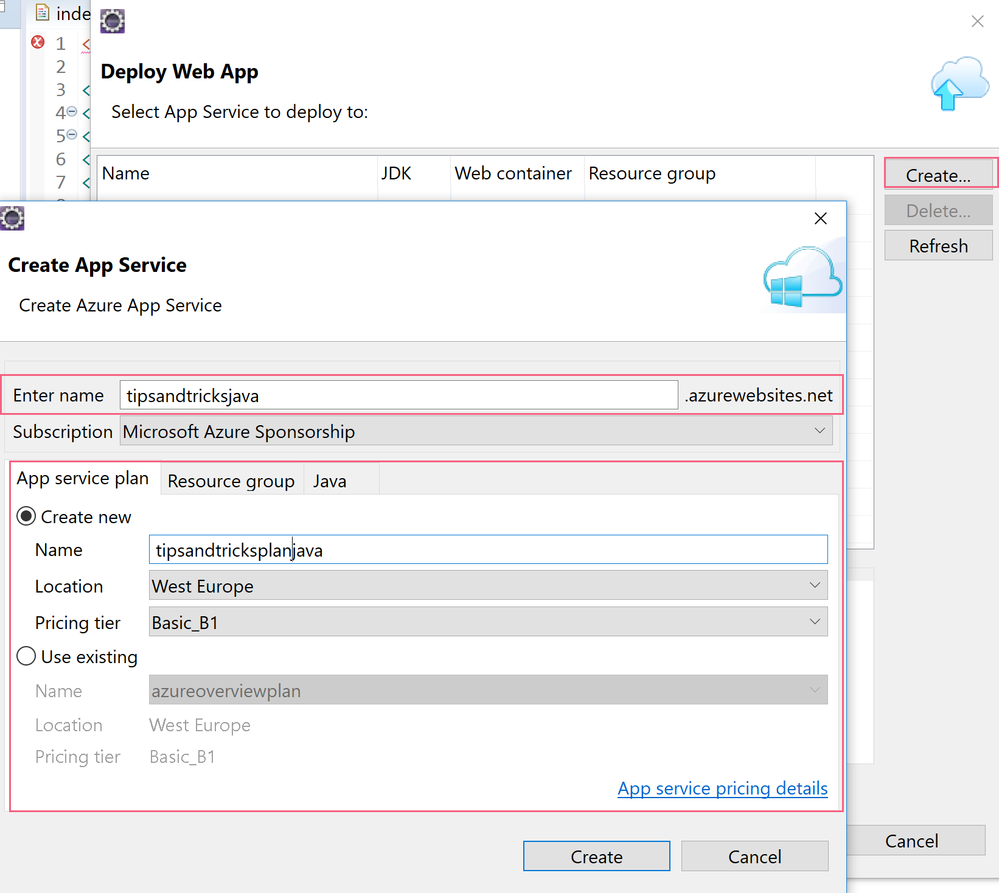Open the azureoverviewplan existing plan dropdown
The width and height of the screenshot is (999, 893).
488,690
